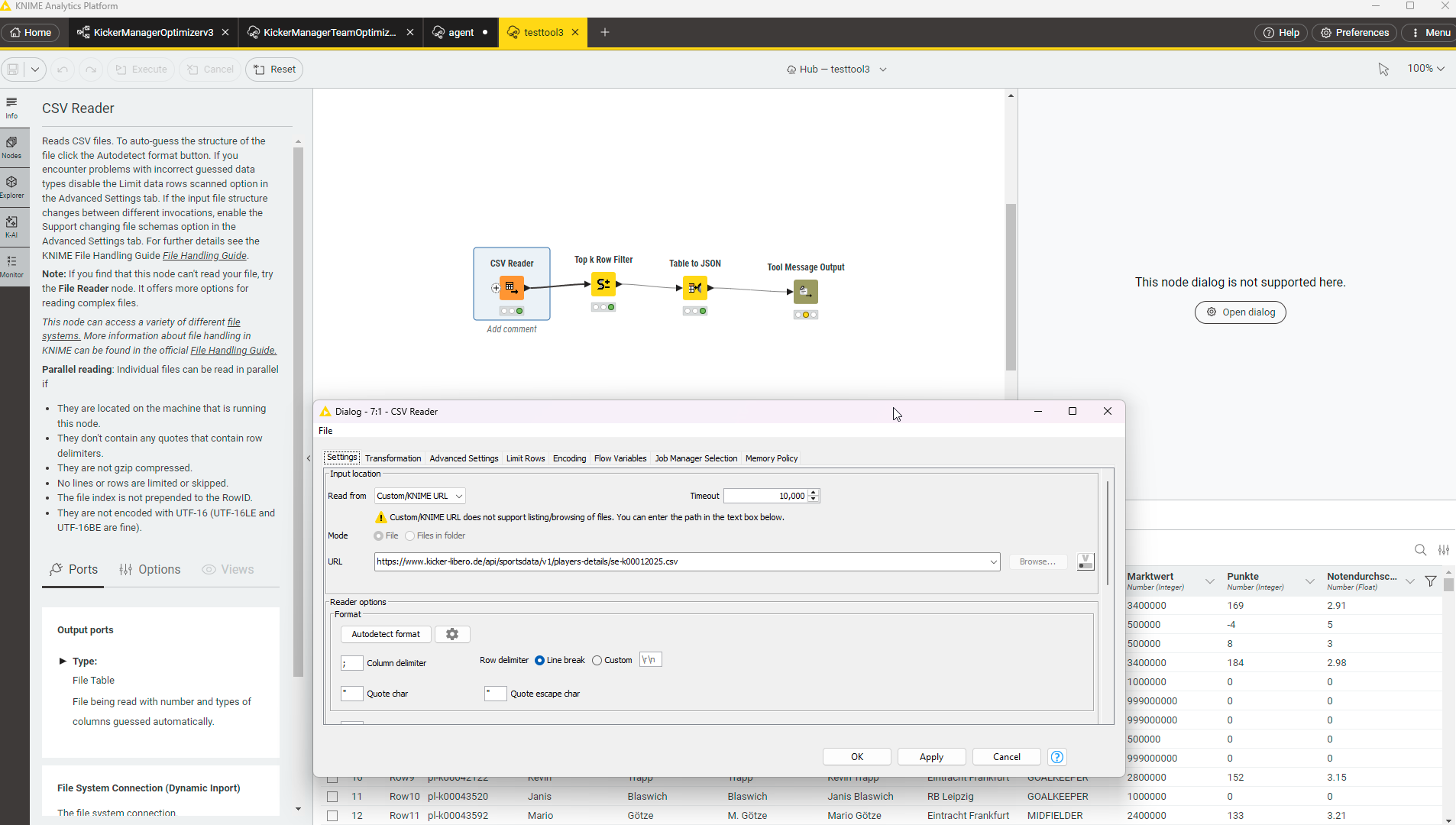Open the Explorer sidebar panel
The height and width of the screenshot is (825, 1456).
(x=11, y=187)
